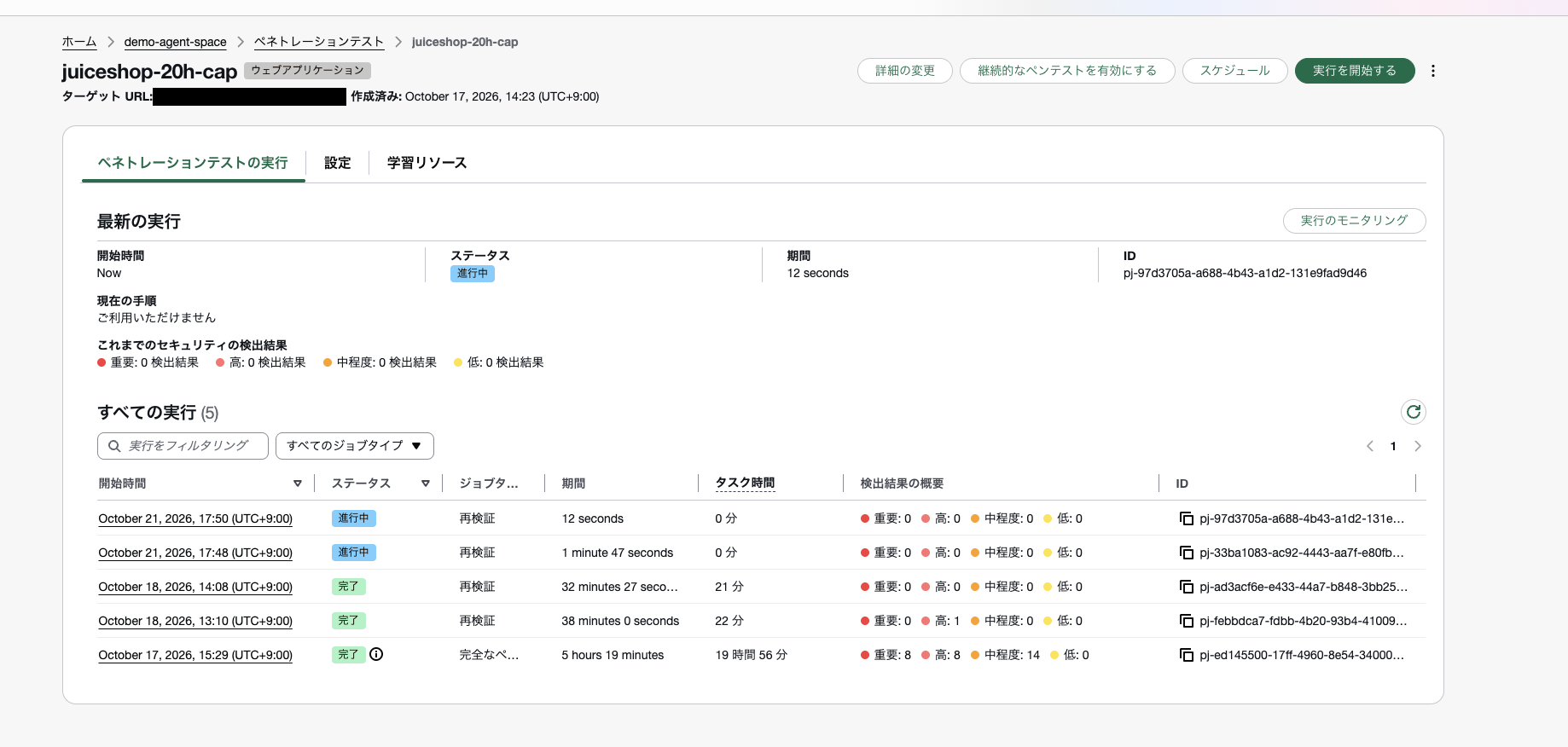Open run October 18, 2026, 14:08
Image resolution: width=1568 pixels, height=747 pixels.
(x=195, y=587)
